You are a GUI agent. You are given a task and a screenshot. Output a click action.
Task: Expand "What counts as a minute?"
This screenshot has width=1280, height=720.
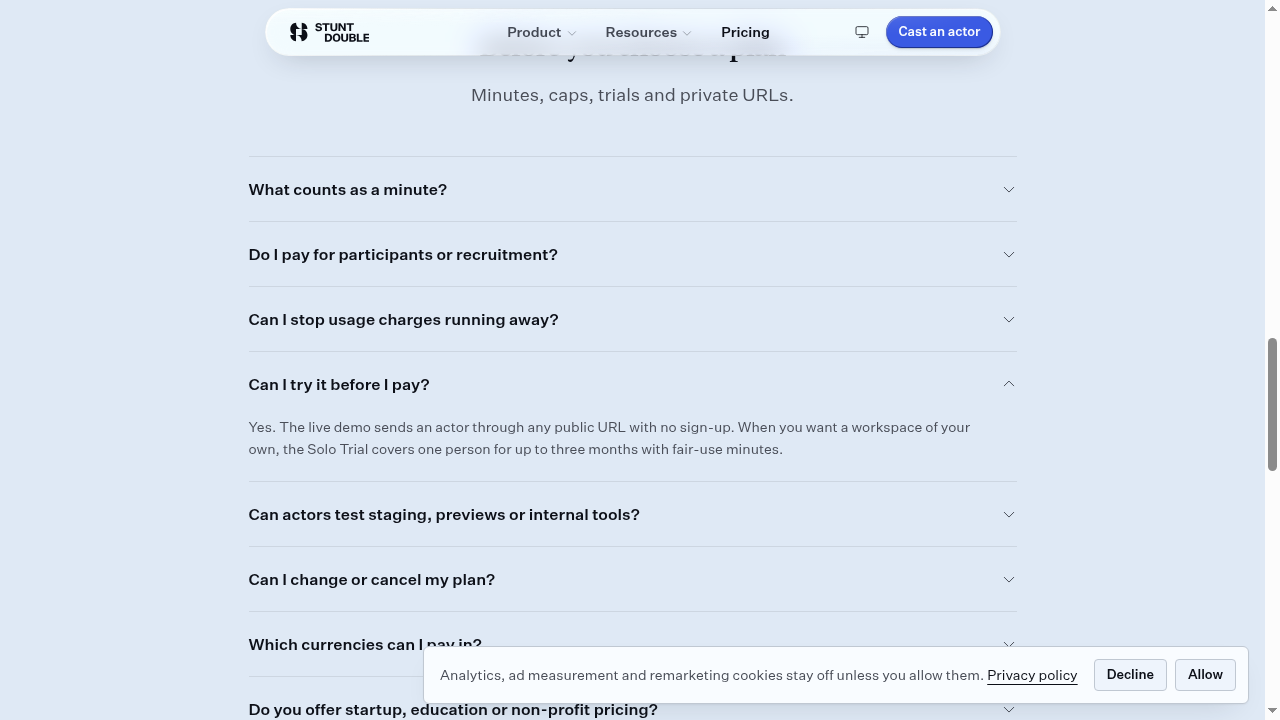click(632, 190)
